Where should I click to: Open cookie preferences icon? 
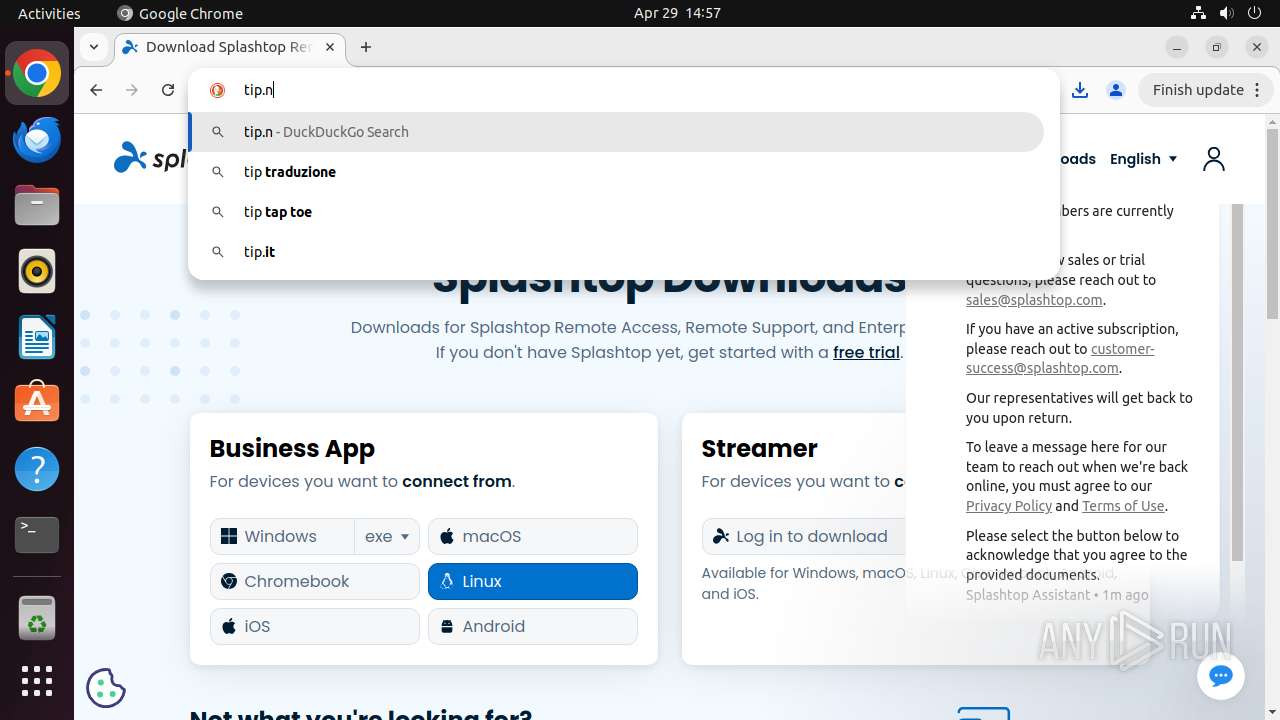click(106, 687)
